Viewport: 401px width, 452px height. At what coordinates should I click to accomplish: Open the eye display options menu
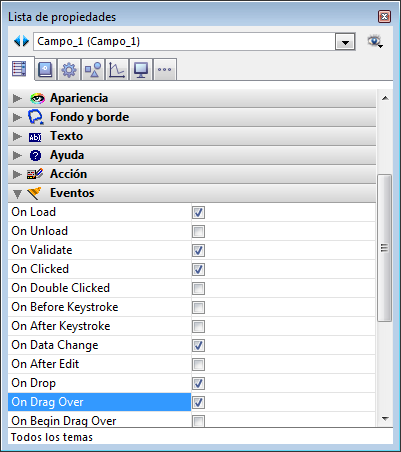point(375,42)
